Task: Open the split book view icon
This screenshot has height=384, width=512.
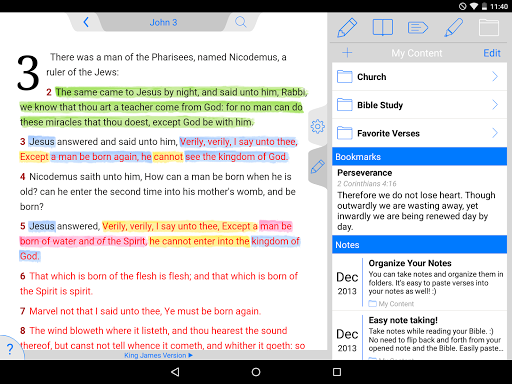Action: pos(383,27)
